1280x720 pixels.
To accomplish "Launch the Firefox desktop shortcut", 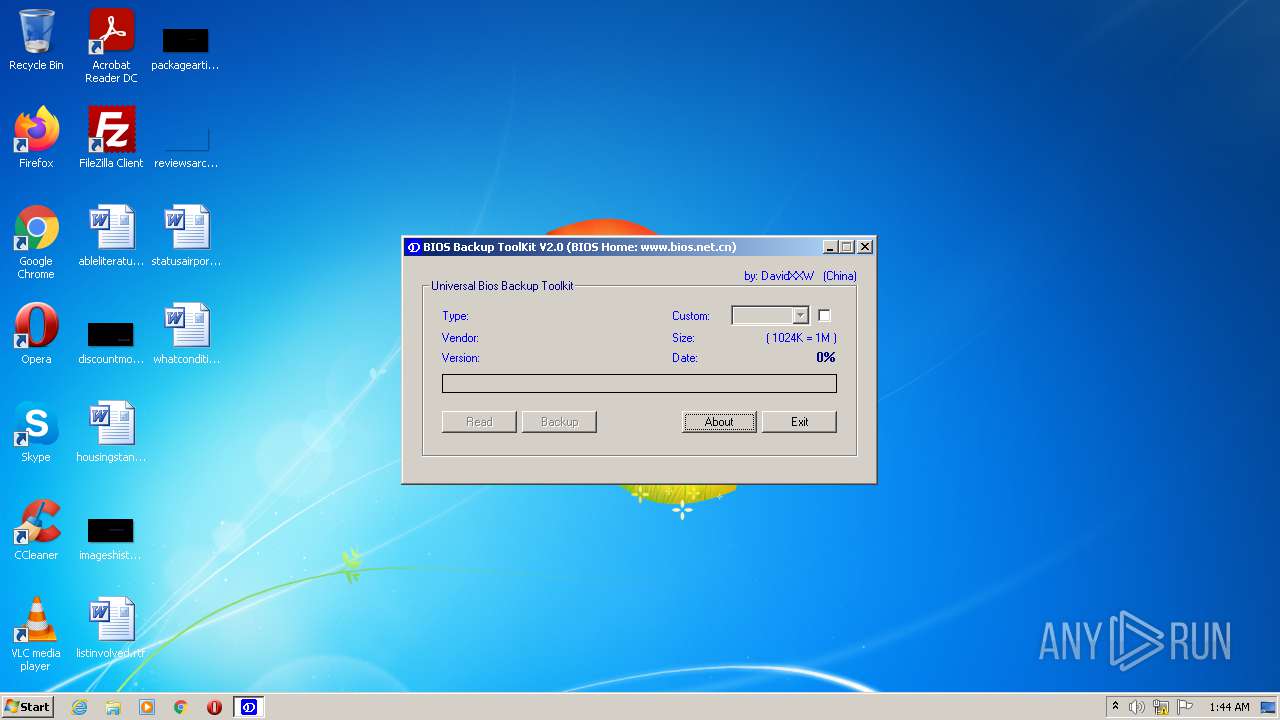I will [x=36, y=138].
